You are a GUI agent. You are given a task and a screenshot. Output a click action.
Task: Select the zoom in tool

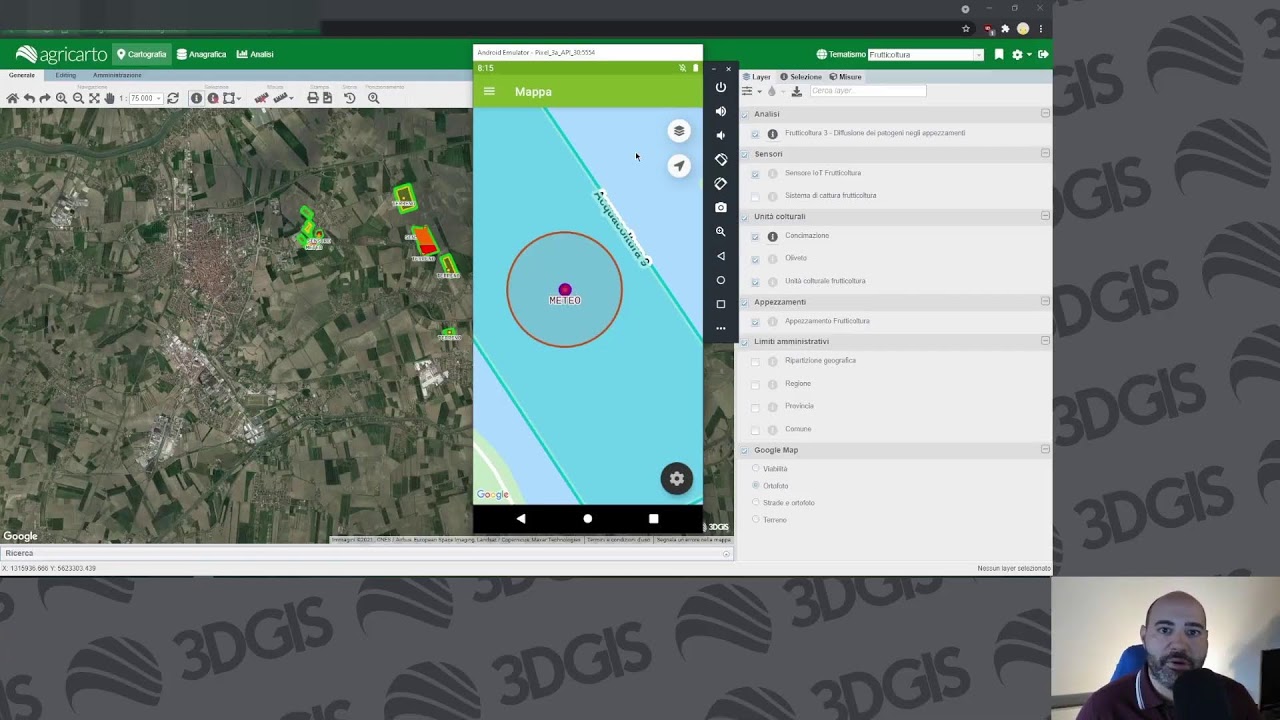(x=61, y=98)
